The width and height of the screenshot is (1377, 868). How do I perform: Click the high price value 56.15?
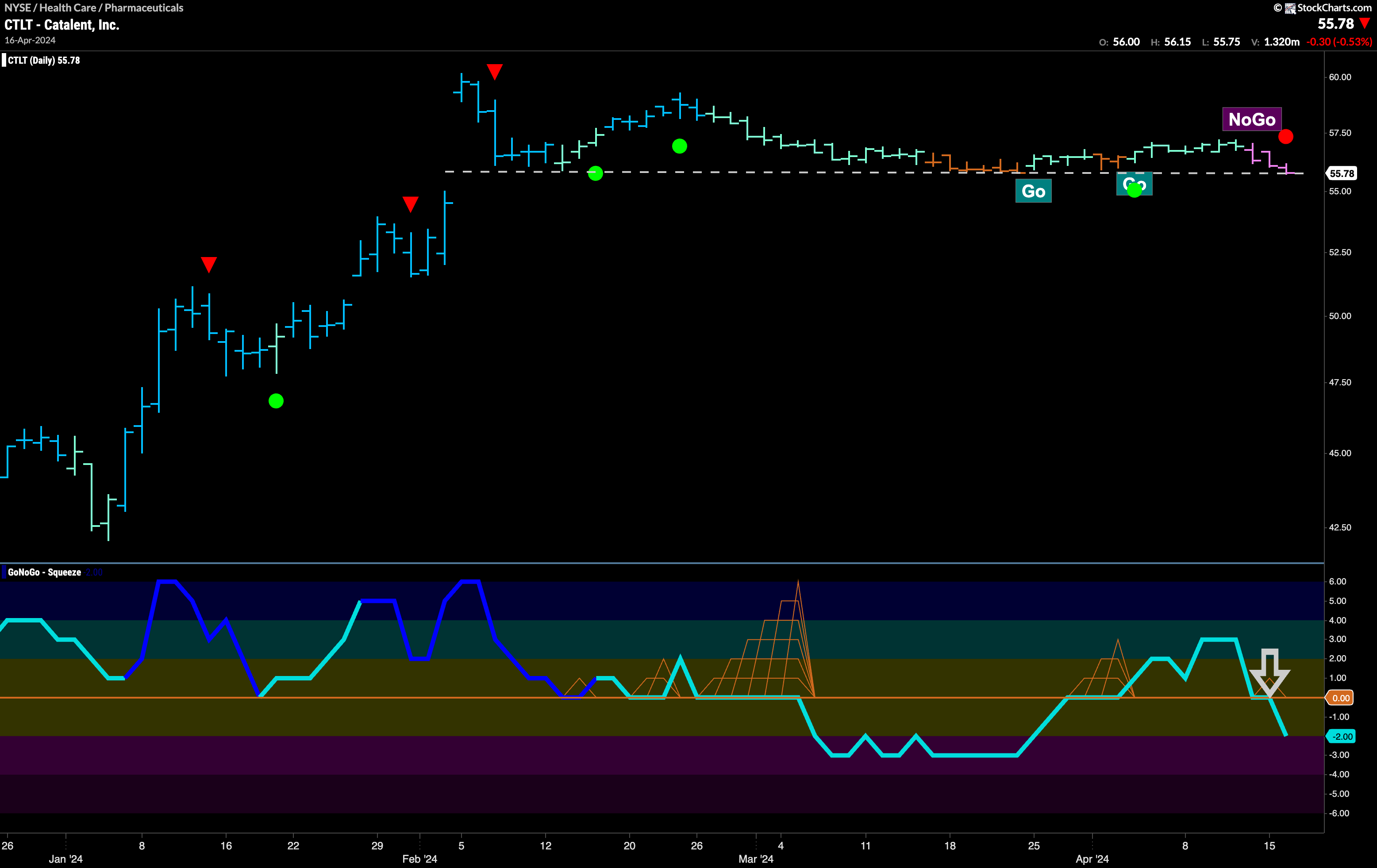pyautogui.click(x=1177, y=42)
